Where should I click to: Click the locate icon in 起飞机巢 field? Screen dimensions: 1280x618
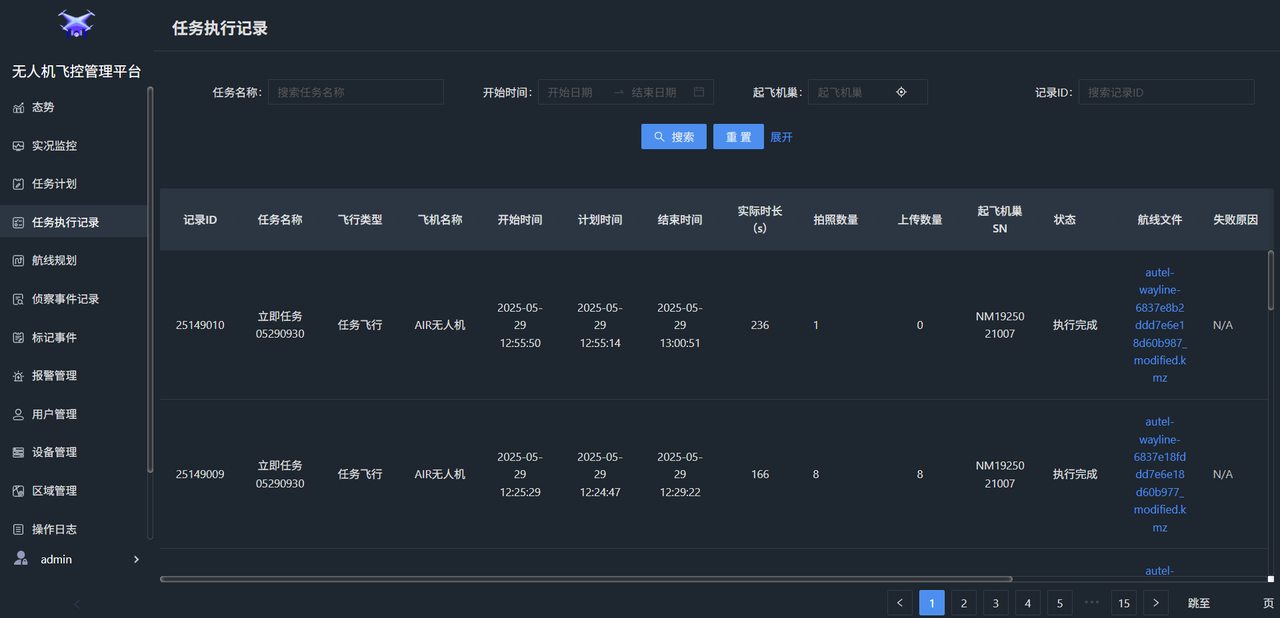click(x=901, y=92)
